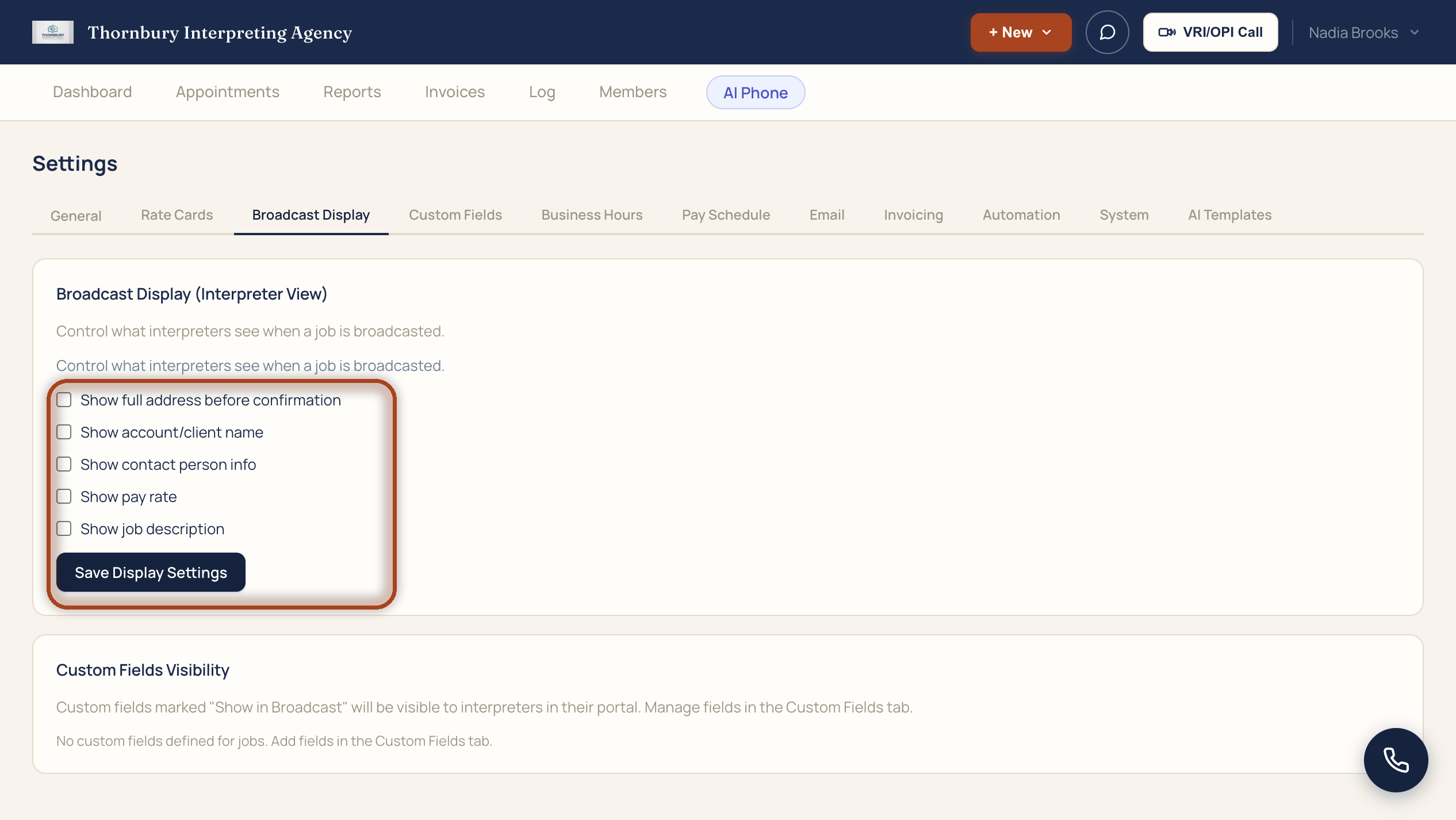Select the Automation settings tab

pos(1021,214)
